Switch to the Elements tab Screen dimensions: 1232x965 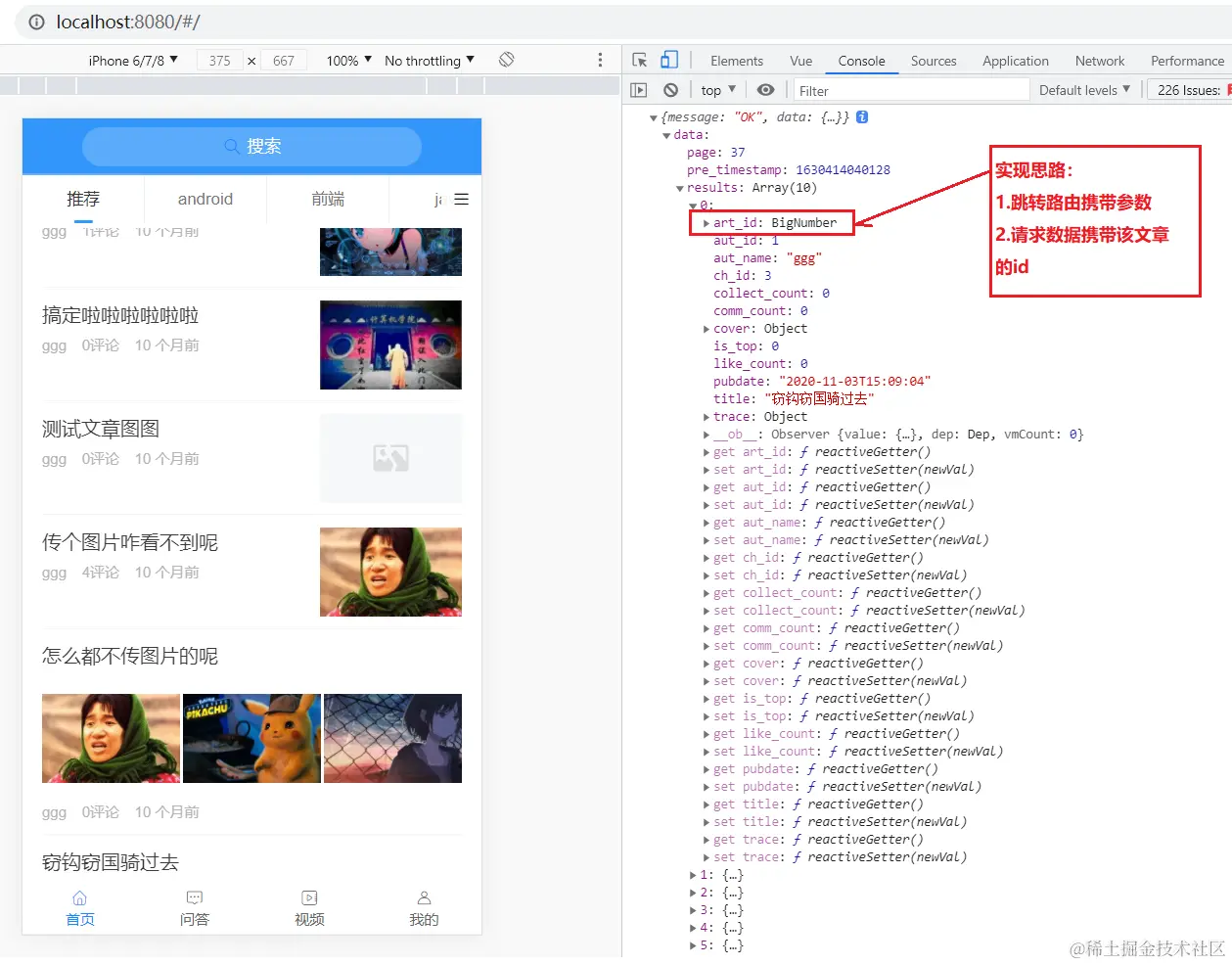pos(737,61)
